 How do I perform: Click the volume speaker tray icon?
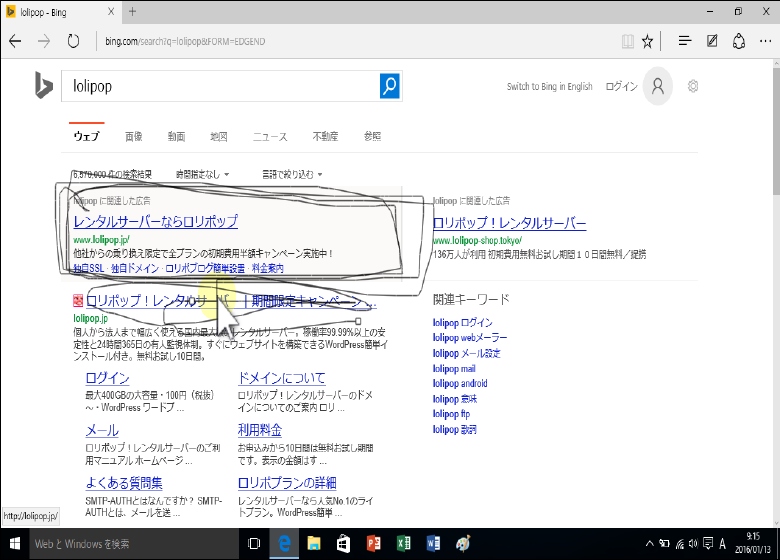pyautogui.click(x=693, y=544)
